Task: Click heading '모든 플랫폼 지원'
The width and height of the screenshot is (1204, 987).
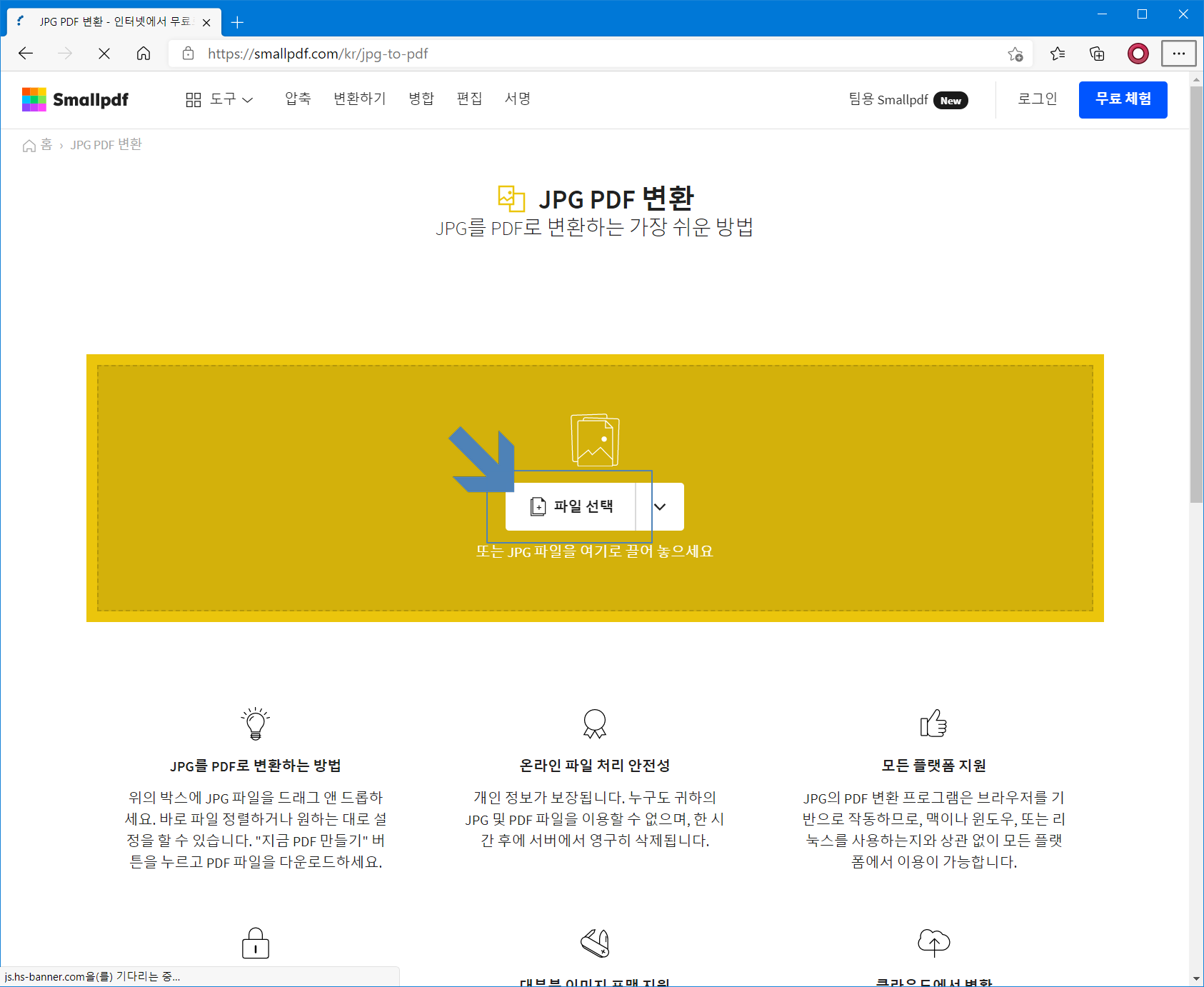Action: [934, 766]
